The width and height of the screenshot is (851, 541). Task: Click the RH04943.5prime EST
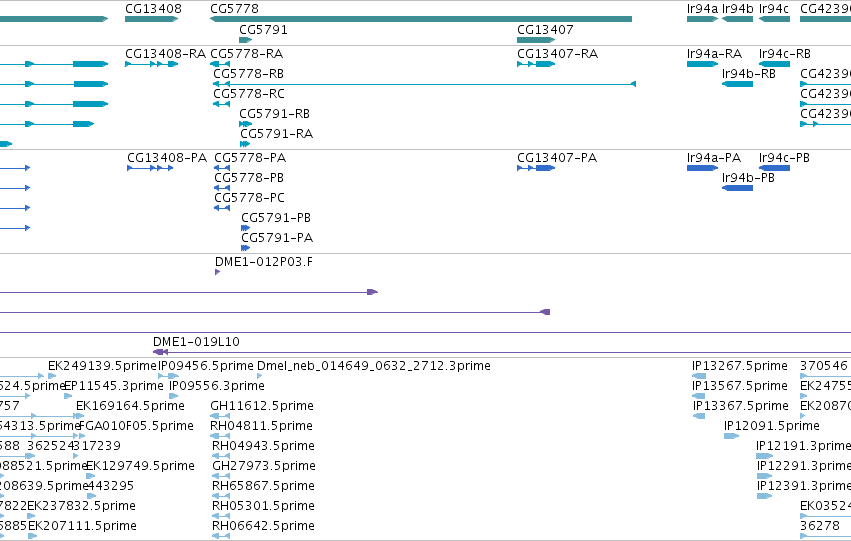(221, 456)
